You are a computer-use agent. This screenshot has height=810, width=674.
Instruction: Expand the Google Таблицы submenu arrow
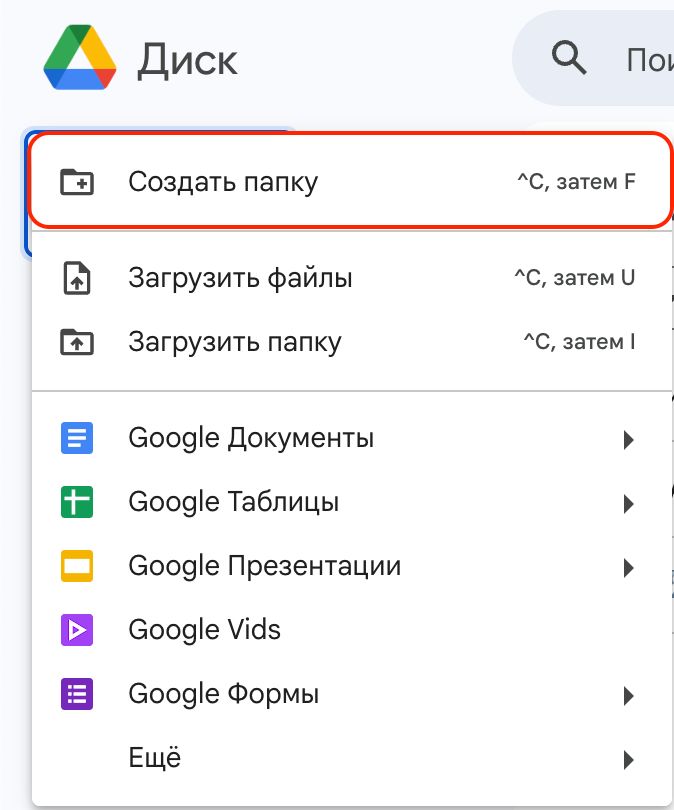point(628,503)
